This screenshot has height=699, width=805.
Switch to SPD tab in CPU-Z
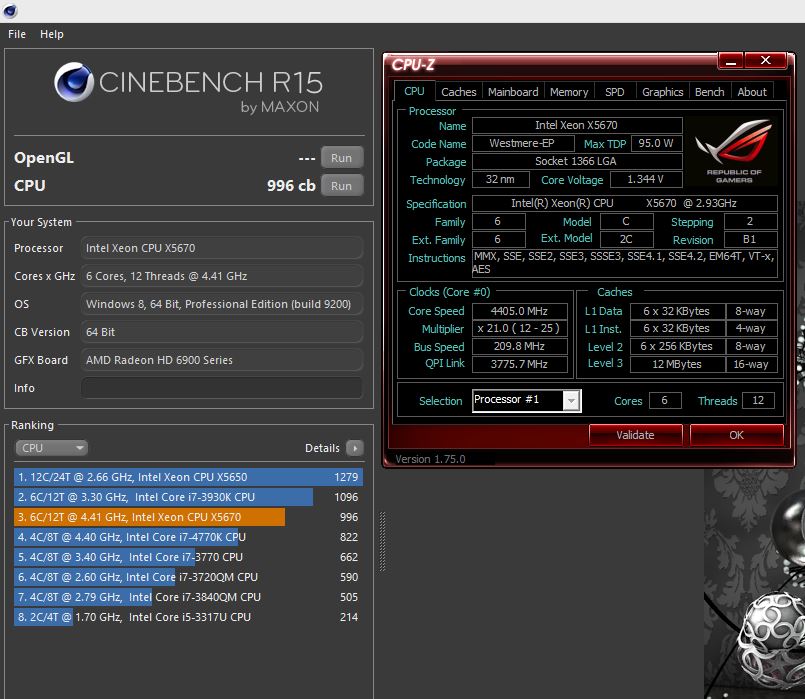615,92
